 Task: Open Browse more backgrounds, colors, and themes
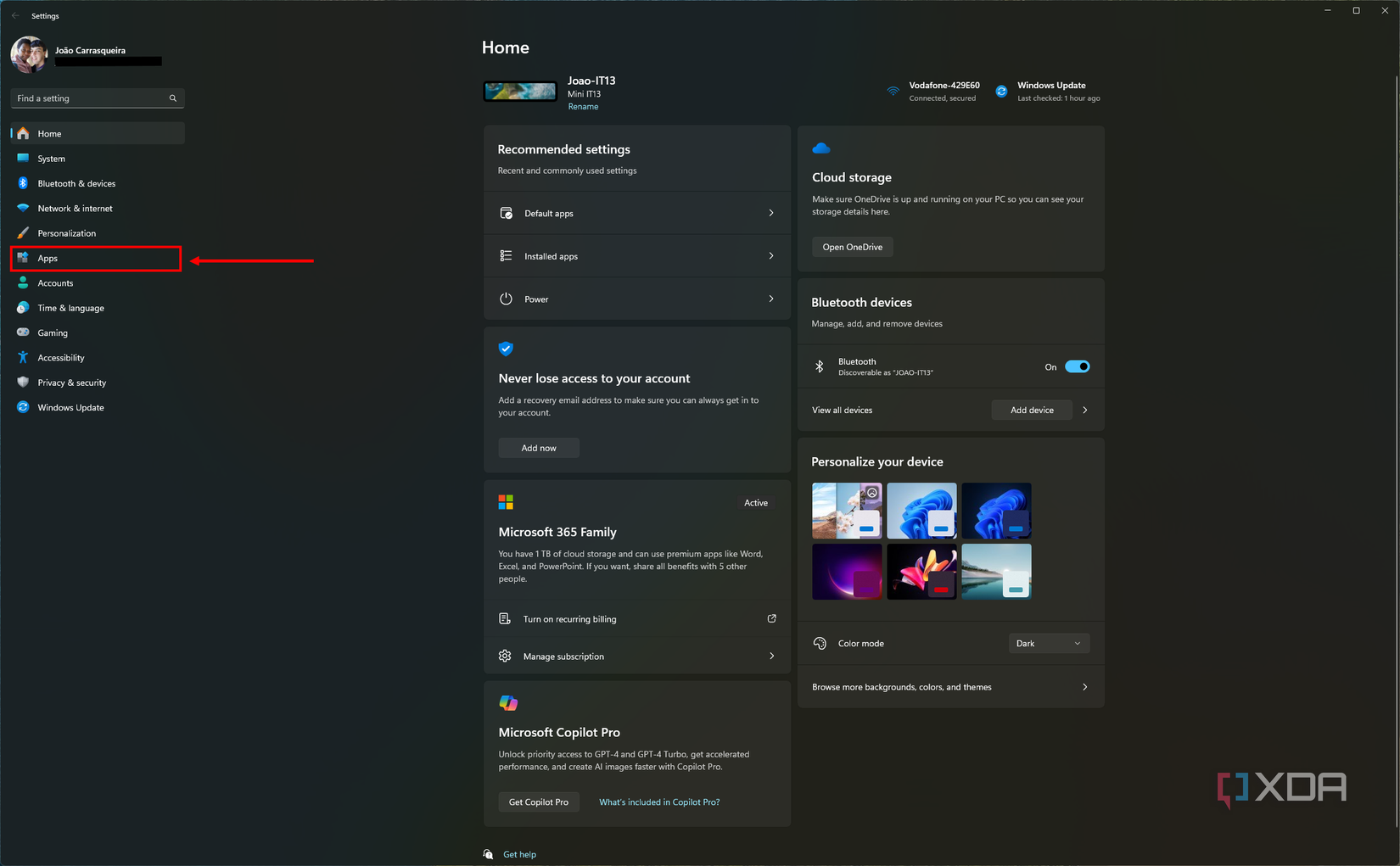coord(951,687)
